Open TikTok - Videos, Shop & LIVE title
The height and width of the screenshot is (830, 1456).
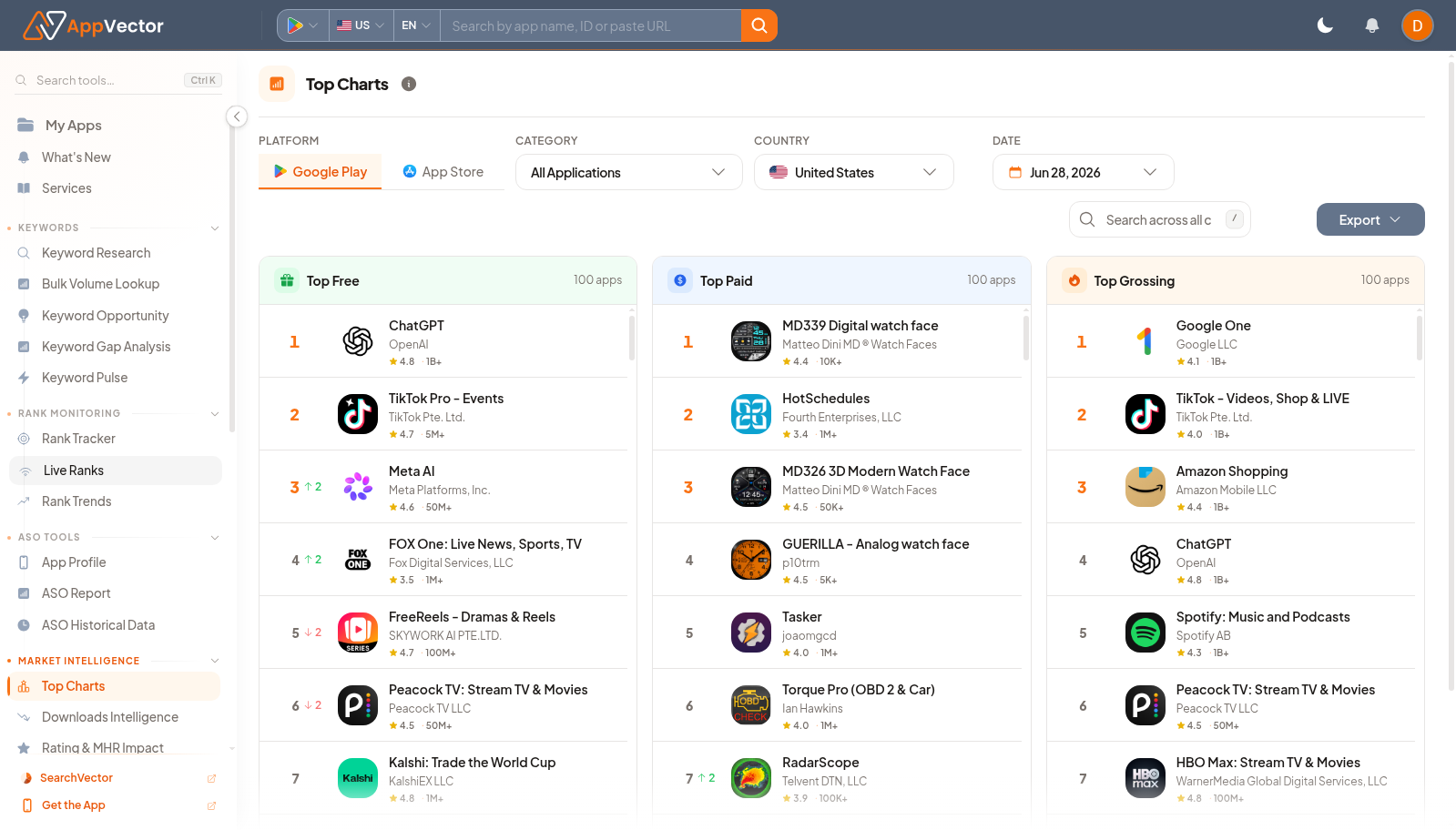1262,399
